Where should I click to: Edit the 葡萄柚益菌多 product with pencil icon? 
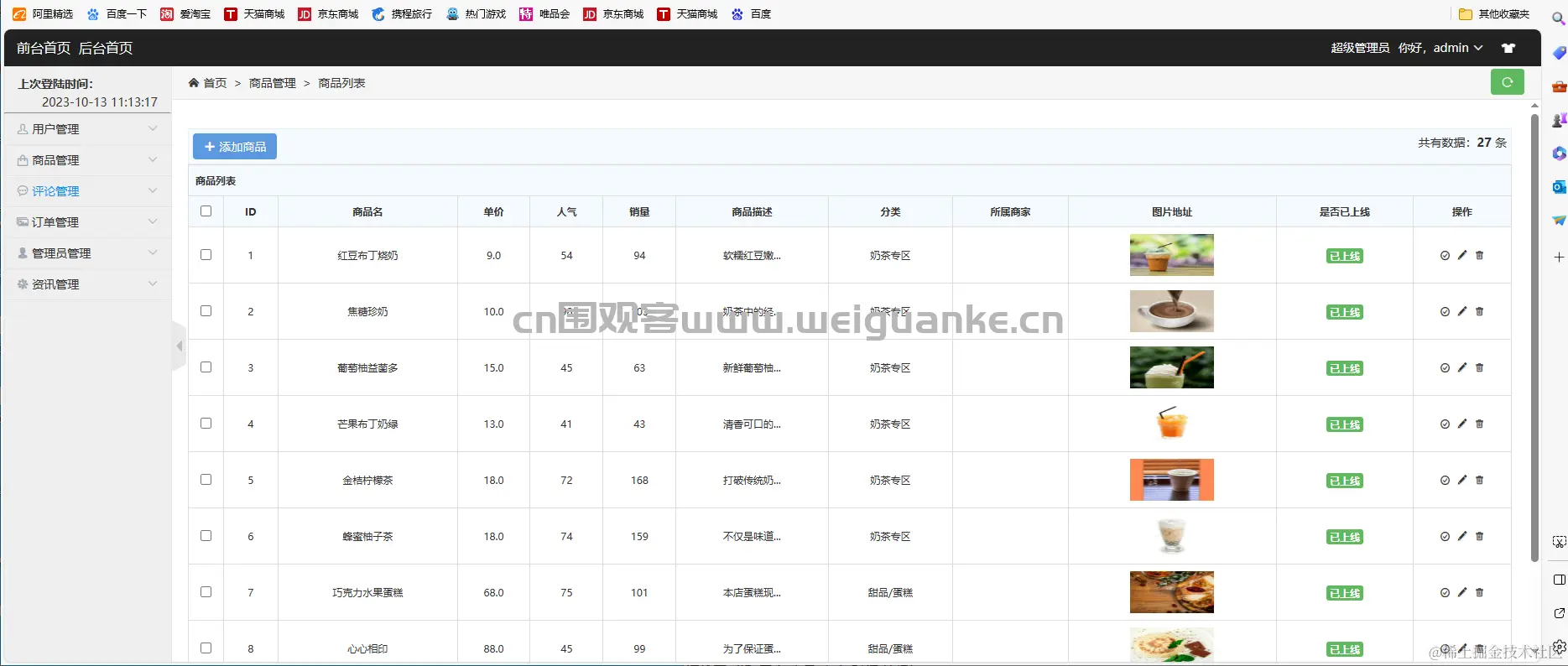pyautogui.click(x=1462, y=367)
